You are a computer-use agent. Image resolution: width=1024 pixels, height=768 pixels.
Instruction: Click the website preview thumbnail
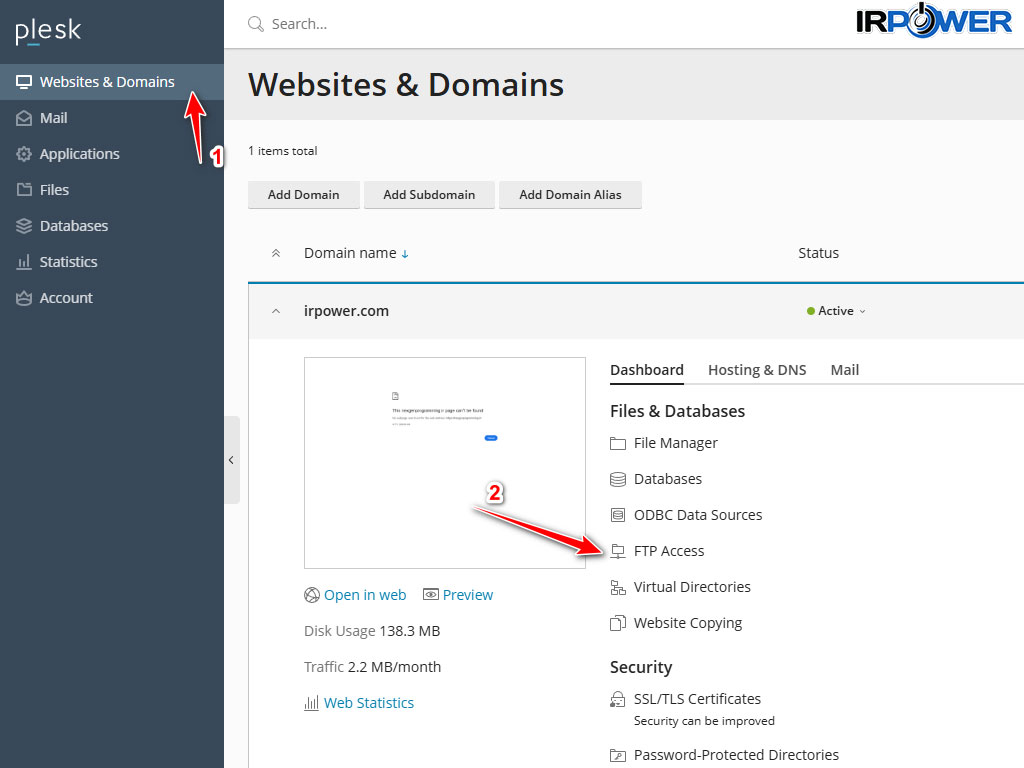(x=445, y=463)
